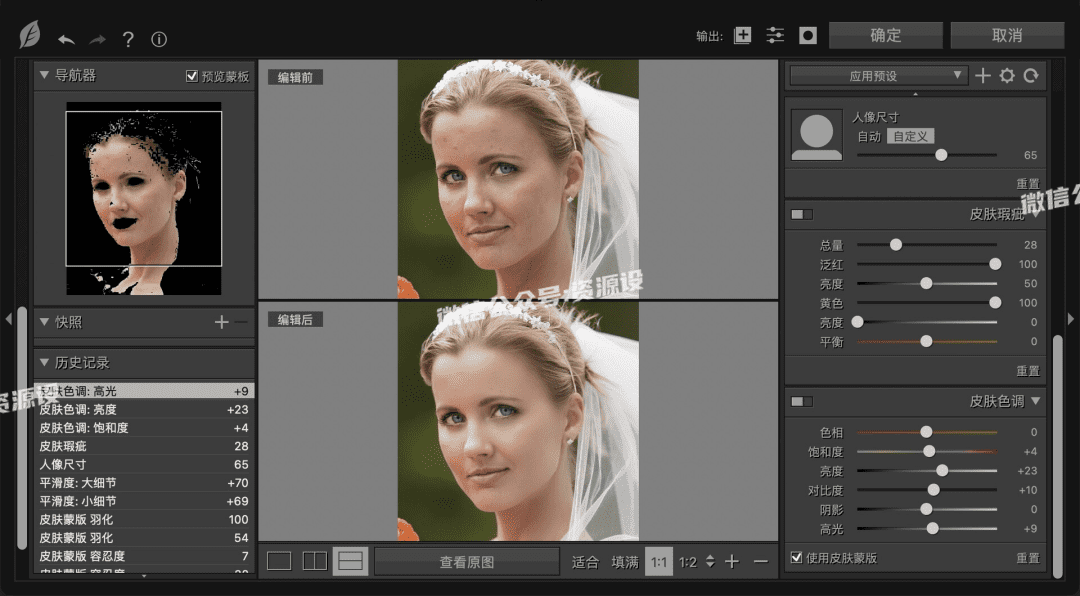Reset preset with circular arrow icon
This screenshot has width=1080, height=596.
1031,76
